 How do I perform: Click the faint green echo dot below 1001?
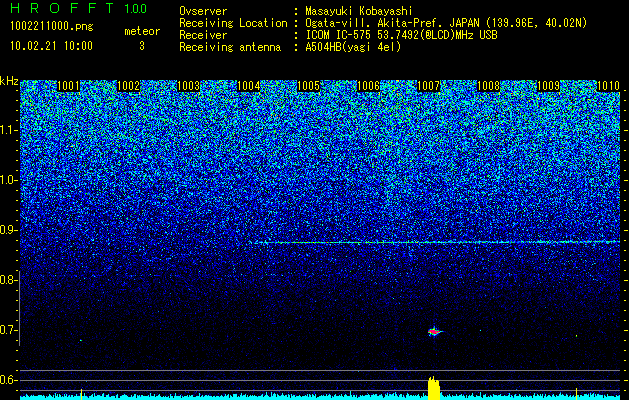[81, 341]
